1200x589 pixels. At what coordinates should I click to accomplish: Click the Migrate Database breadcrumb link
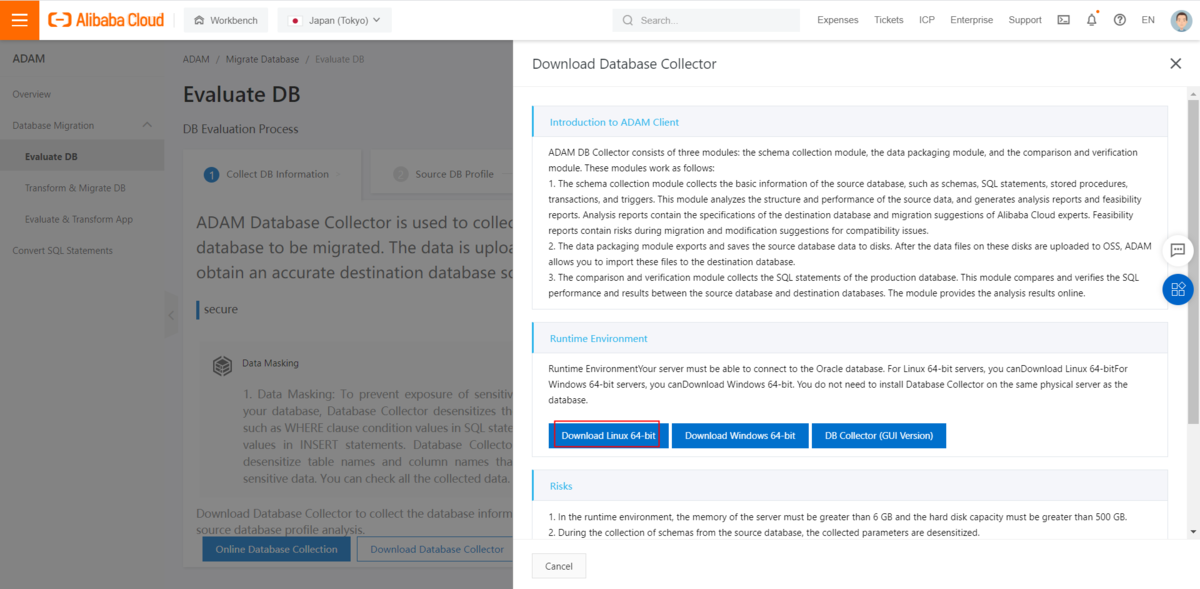pos(262,59)
